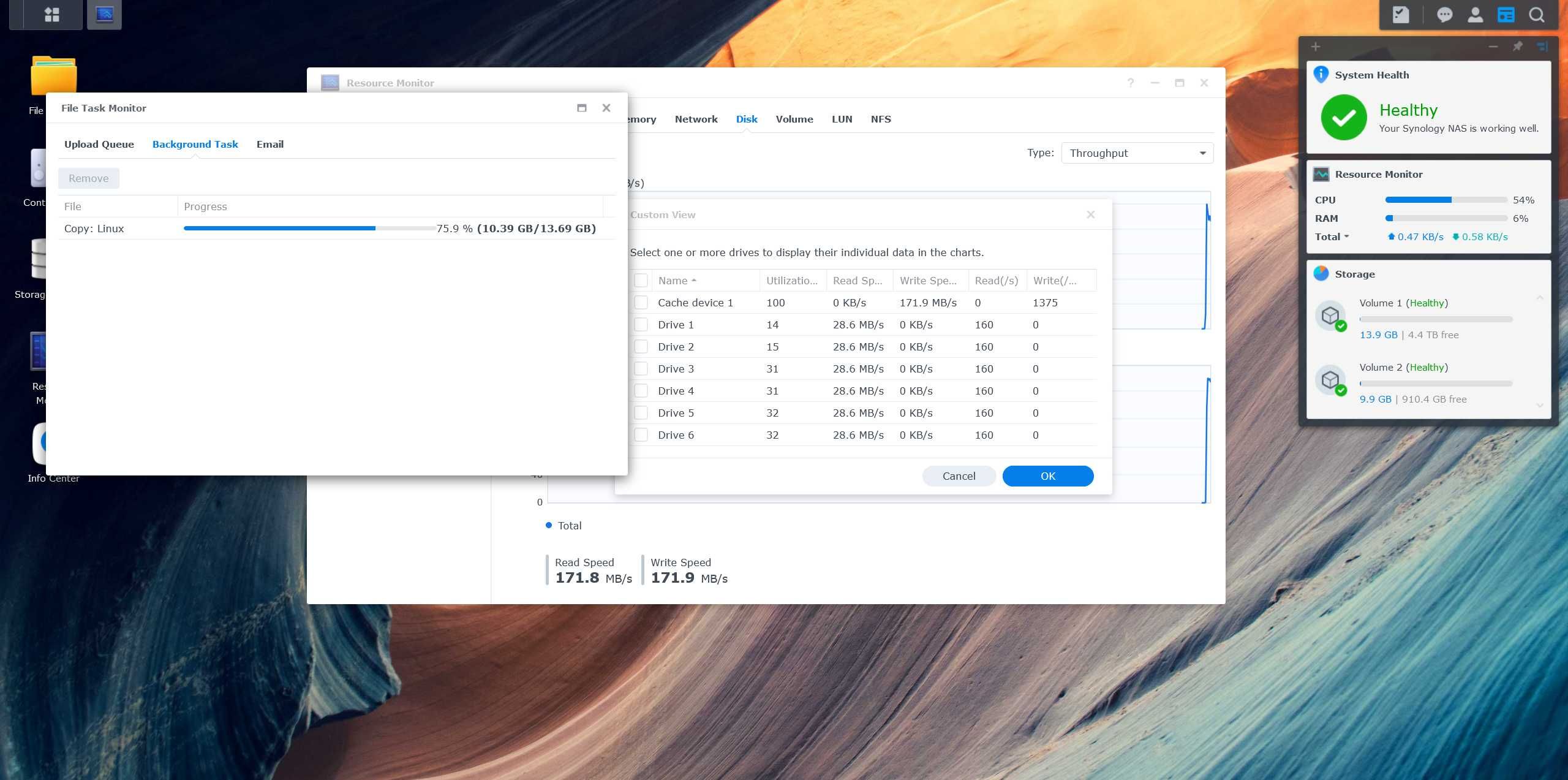Click Remove button in File Task Monitor
Screen dimensions: 1568x780
pos(89,178)
